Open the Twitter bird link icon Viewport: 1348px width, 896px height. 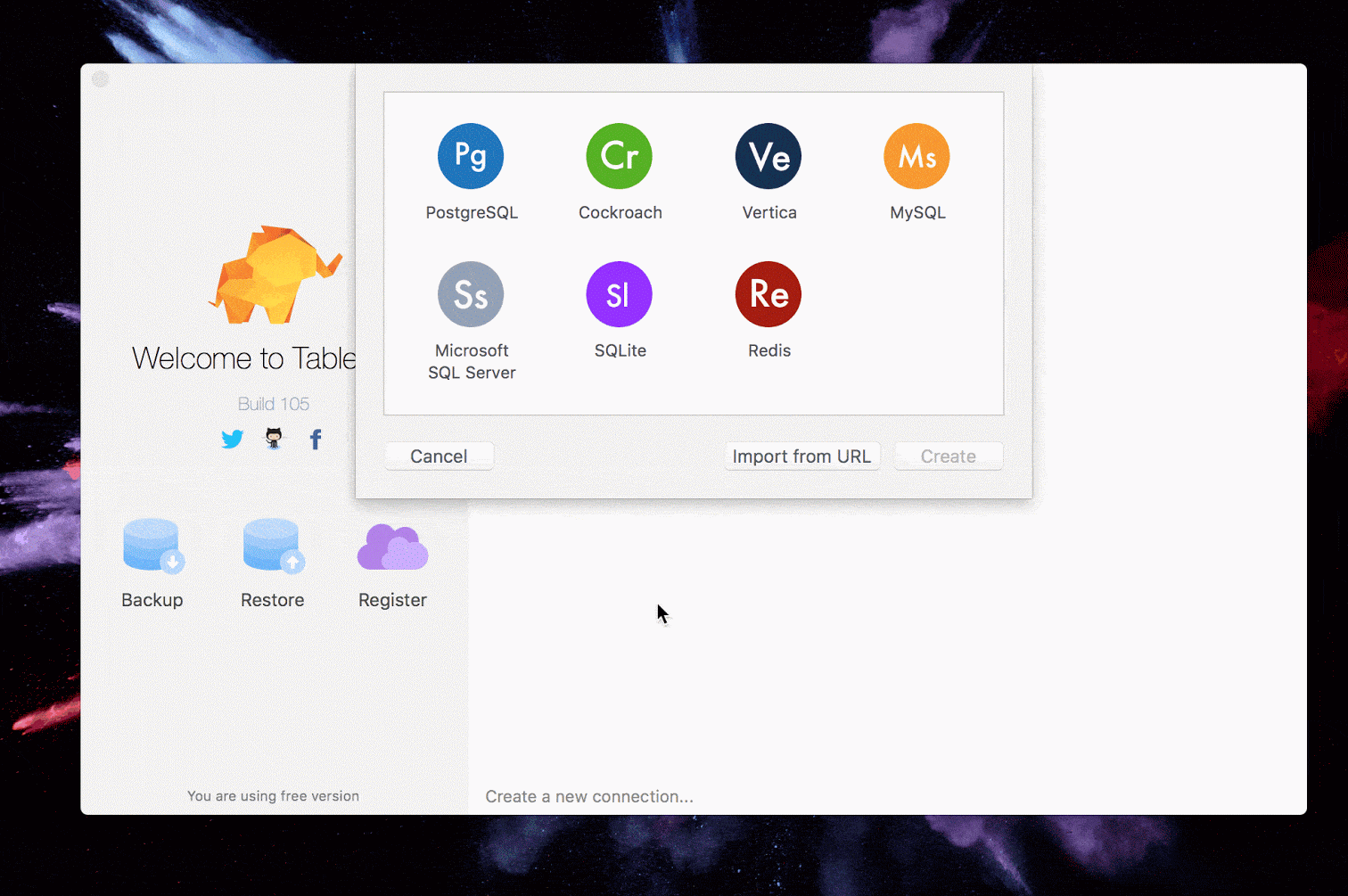(x=233, y=439)
